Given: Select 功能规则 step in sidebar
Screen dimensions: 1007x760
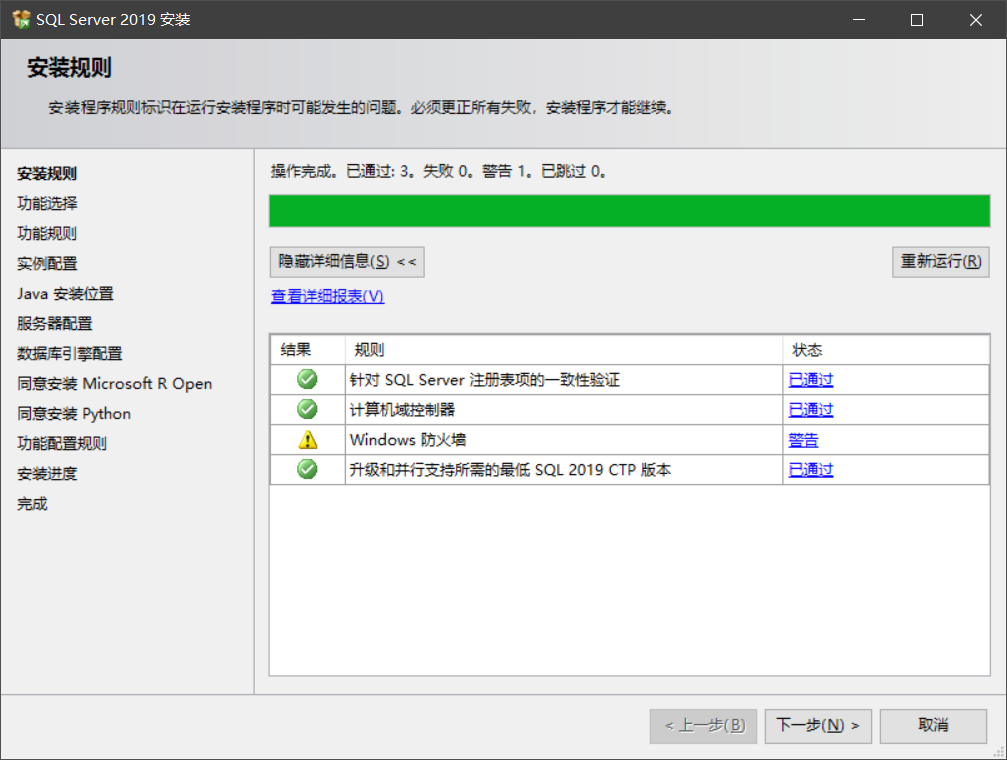Looking at the screenshot, I should click(x=47, y=233).
